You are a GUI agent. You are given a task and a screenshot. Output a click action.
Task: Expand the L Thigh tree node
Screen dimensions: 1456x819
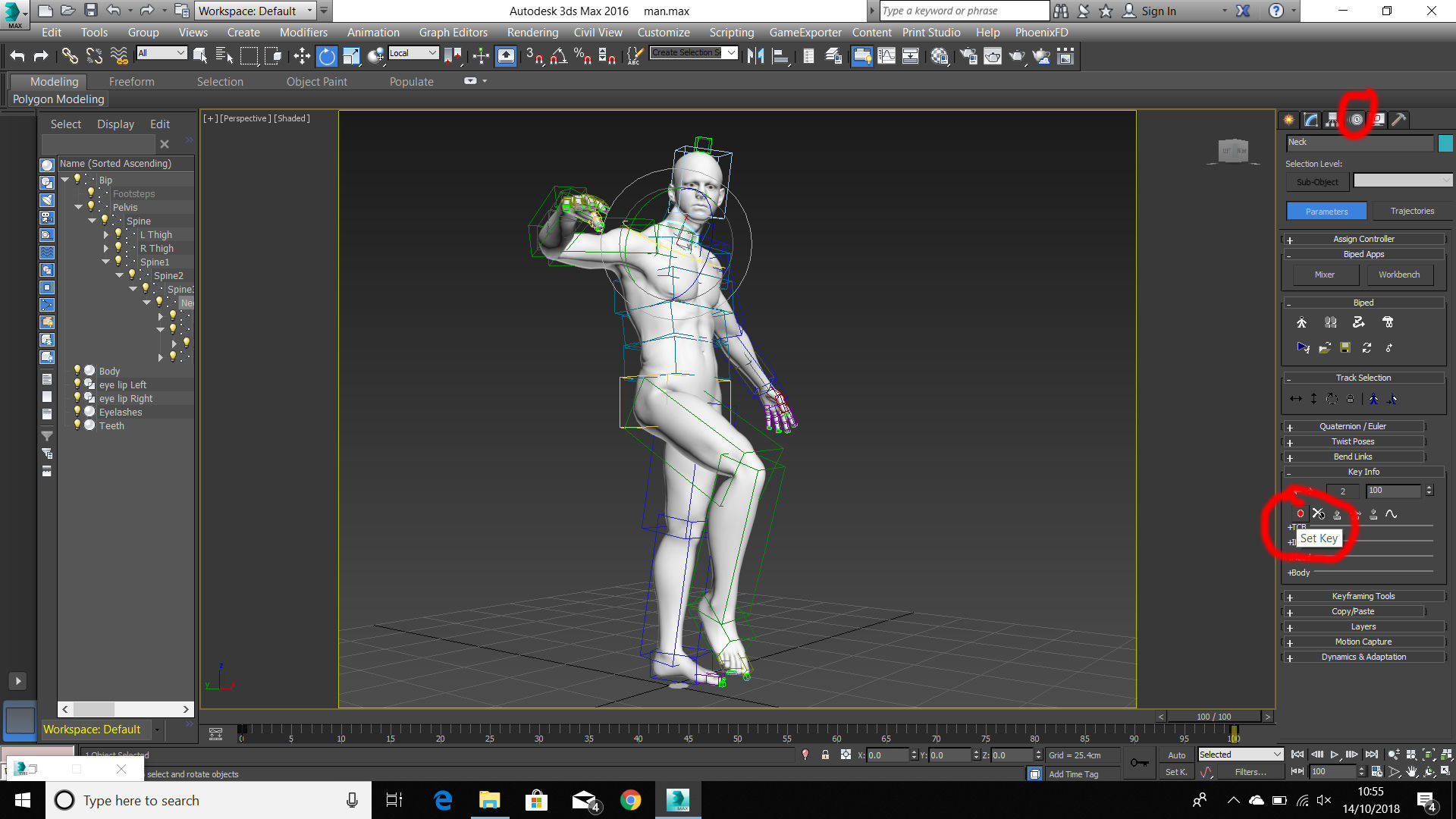tap(106, 235)
